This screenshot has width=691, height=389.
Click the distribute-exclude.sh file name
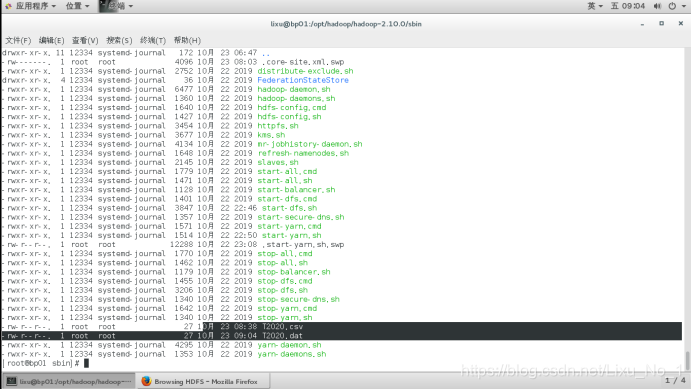click(x=305, y=71)
